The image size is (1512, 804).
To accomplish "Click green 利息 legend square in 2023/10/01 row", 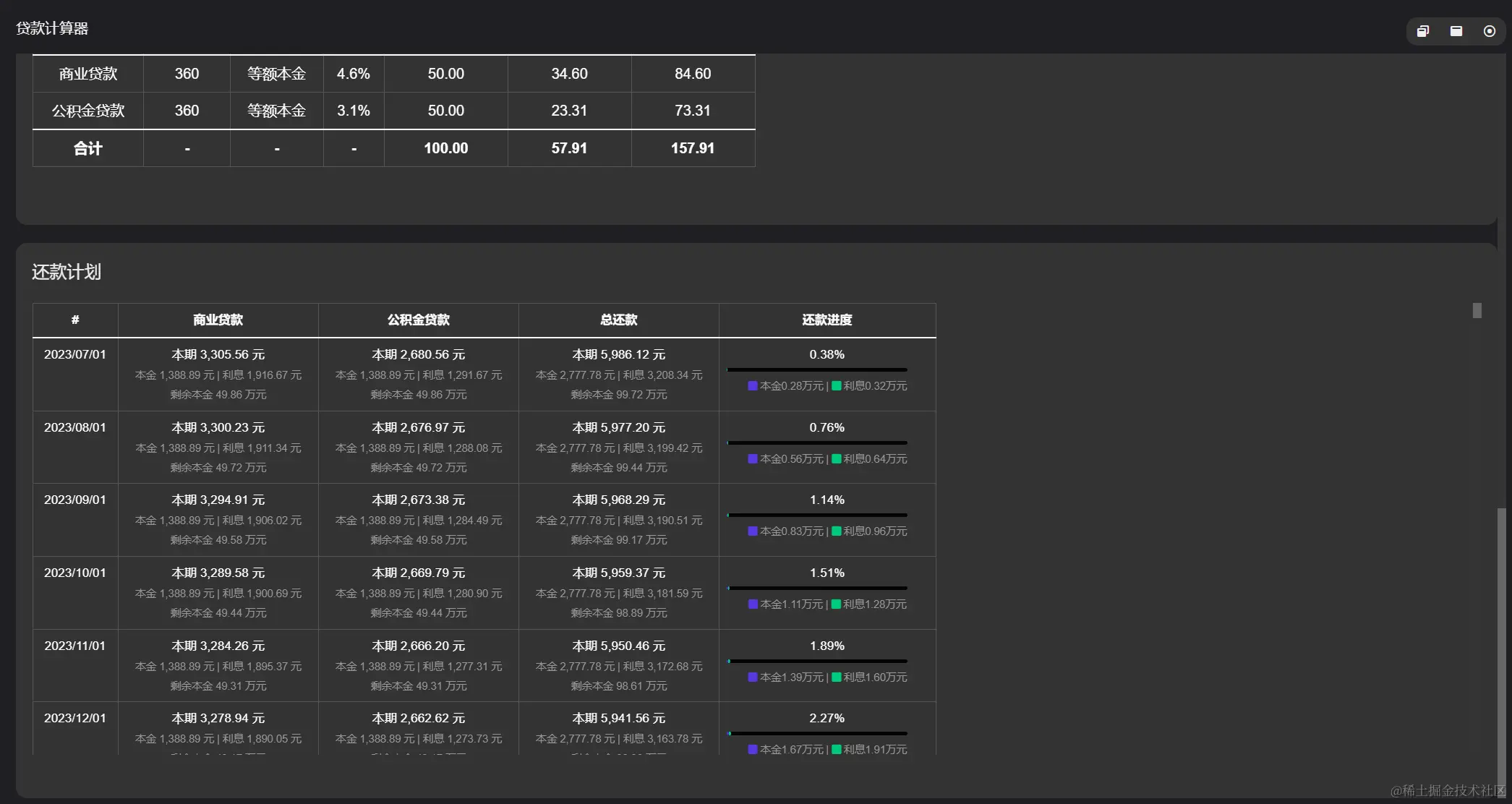I will [x=836, y=604].
